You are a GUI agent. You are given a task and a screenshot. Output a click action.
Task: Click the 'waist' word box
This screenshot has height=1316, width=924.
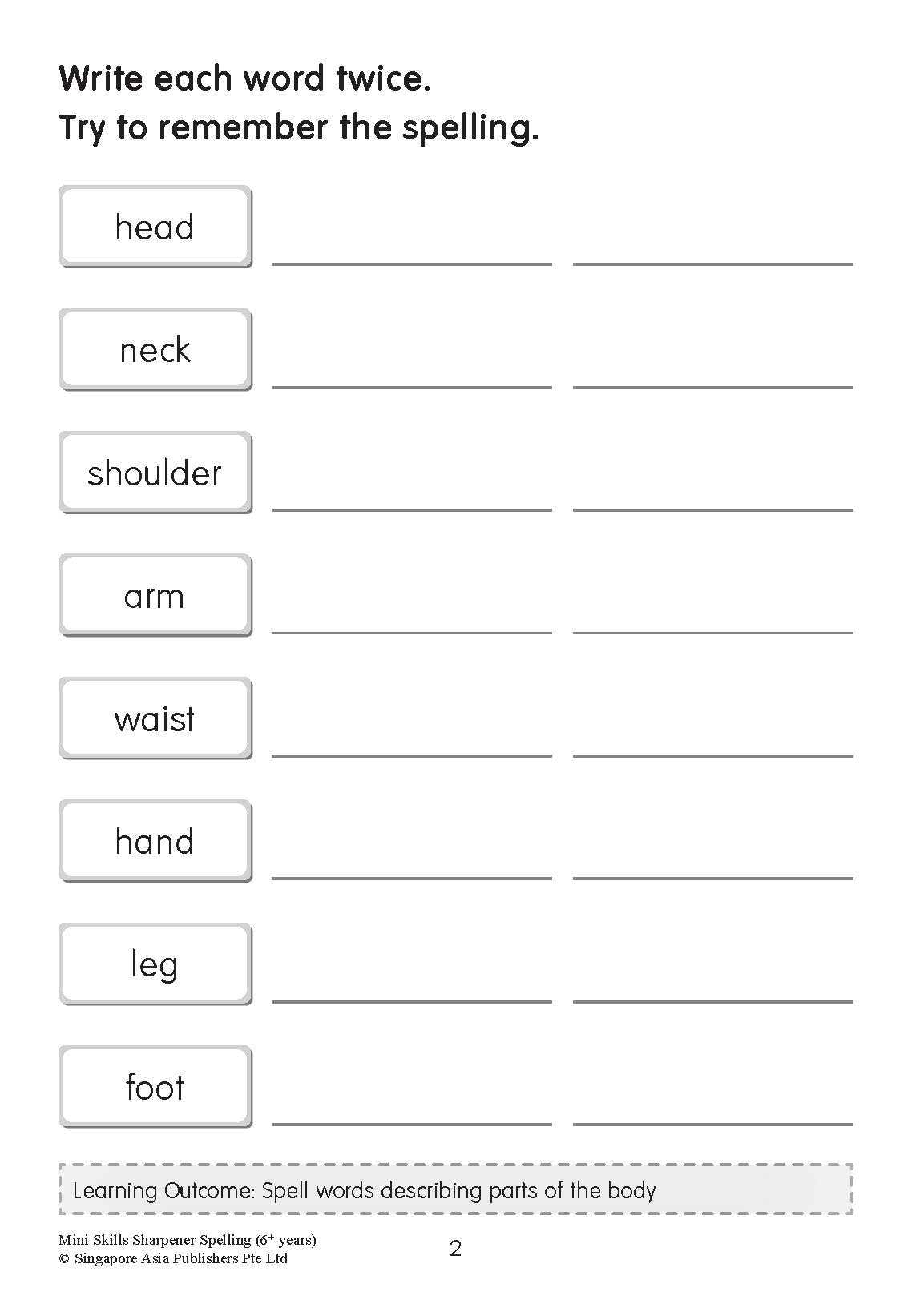[x=155, y=718]
